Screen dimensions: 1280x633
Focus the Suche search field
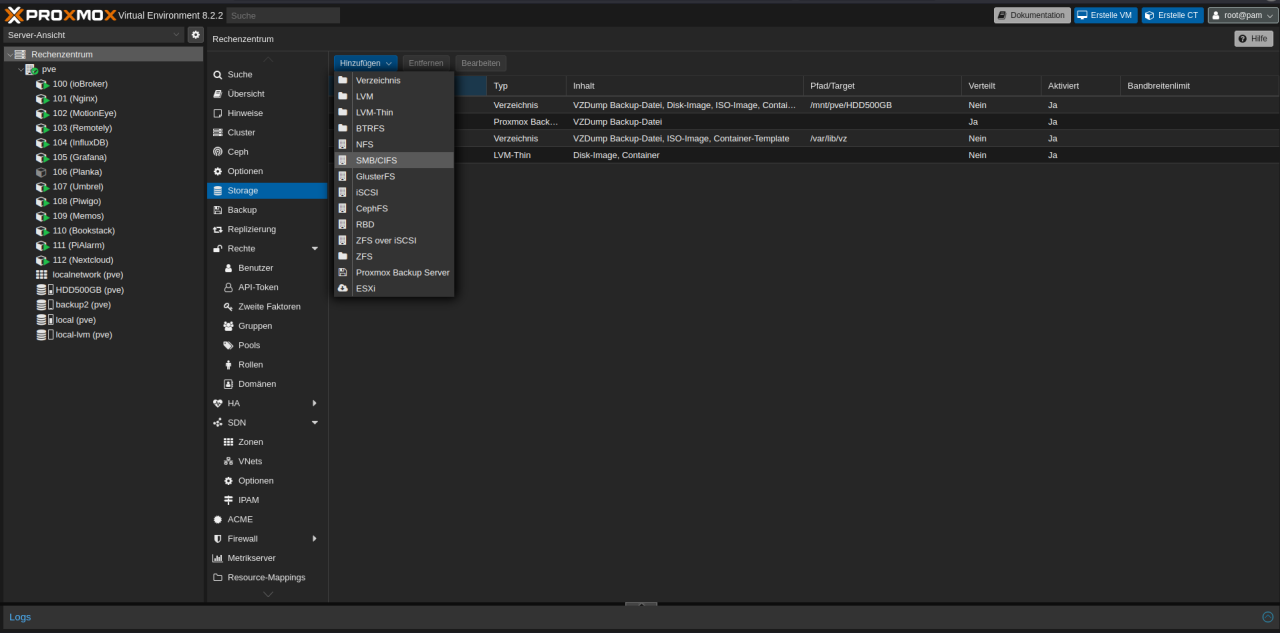click(x=283, y=15)
